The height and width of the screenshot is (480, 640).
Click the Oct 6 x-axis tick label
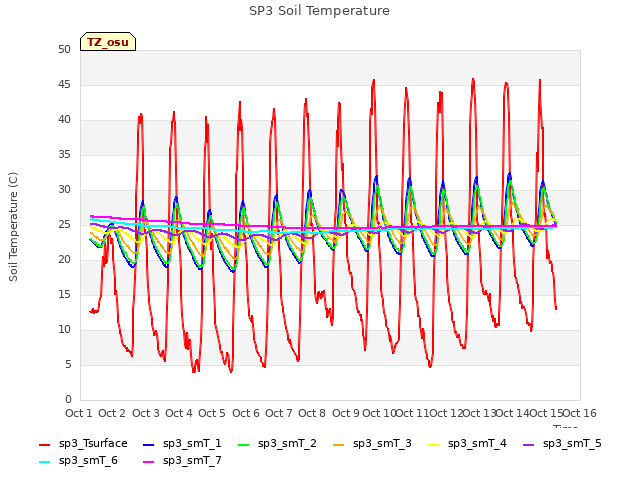coord(246,413)
